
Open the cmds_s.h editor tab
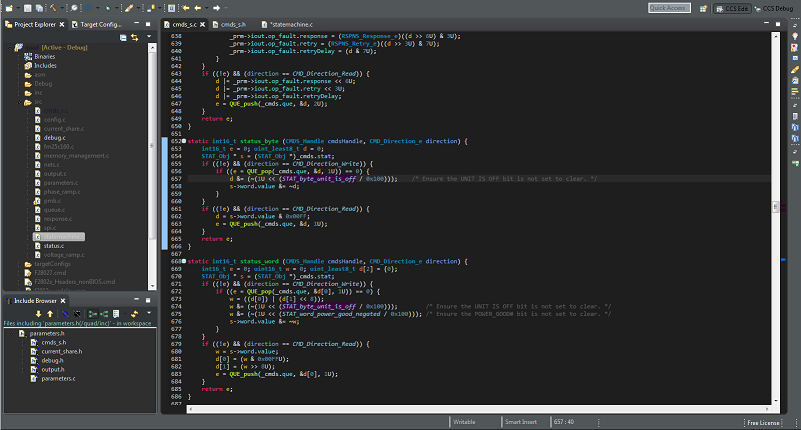[x=229, y=24]
